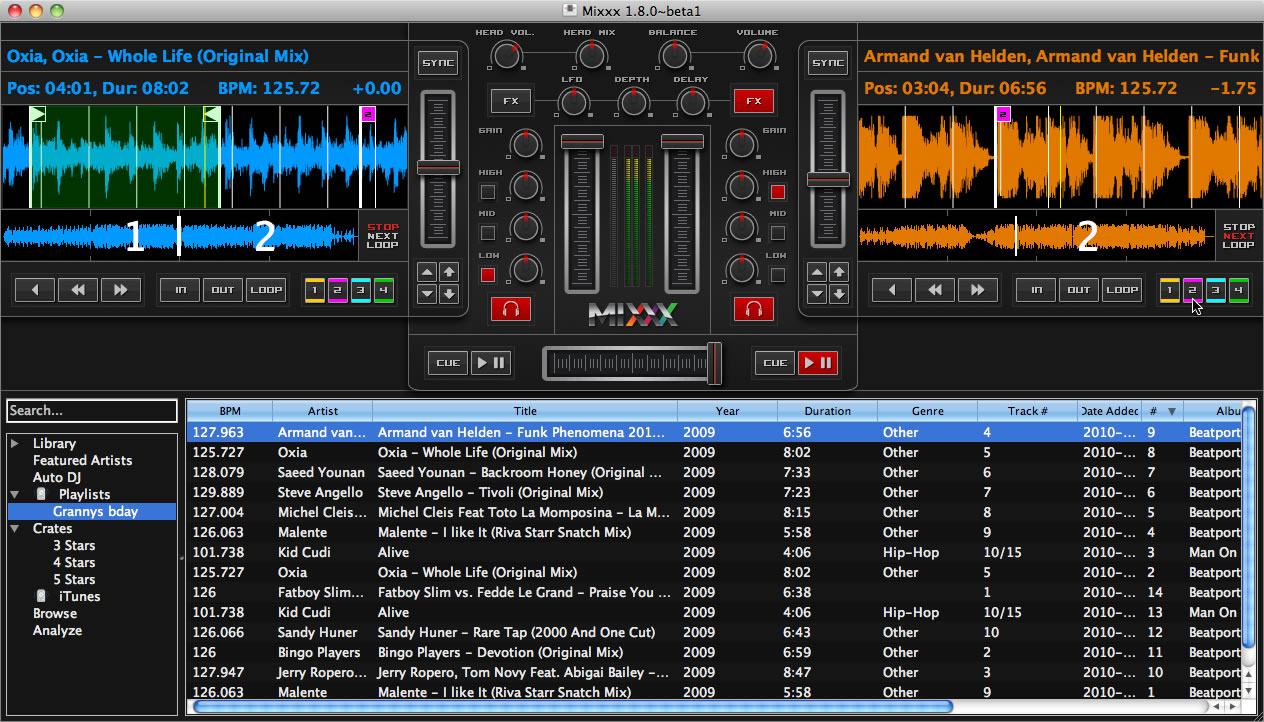The width and height of the screenshot is (1264, 722).
Task: Click right deck SYNC button
Action: point(828,63)
